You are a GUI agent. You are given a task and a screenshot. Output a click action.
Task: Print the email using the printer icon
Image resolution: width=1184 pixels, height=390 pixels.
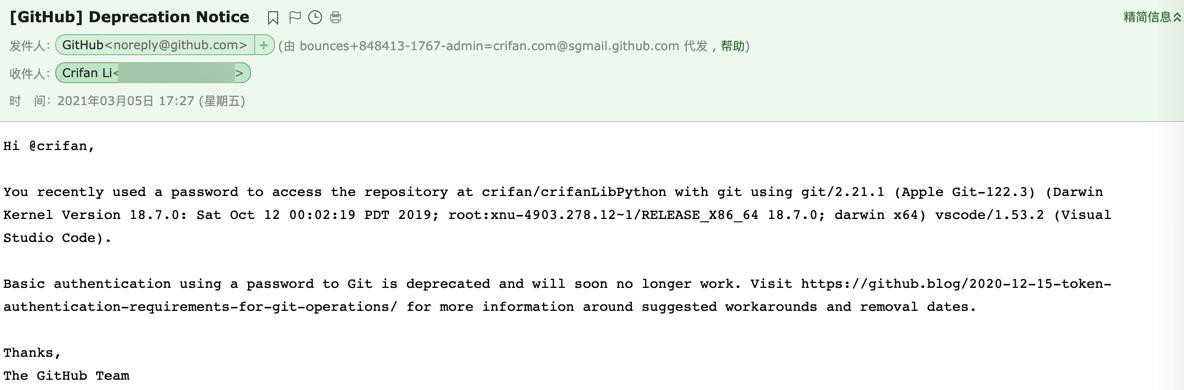pos(335,17)
